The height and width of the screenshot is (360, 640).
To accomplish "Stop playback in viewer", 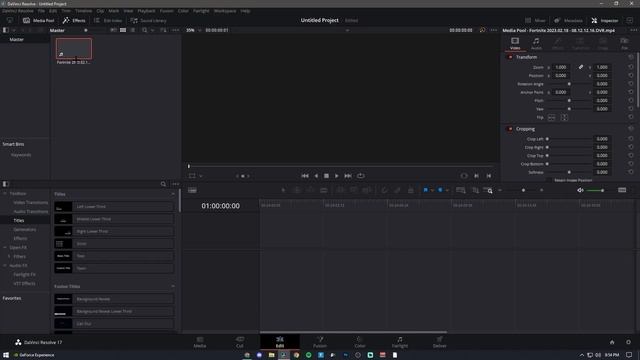I will (327, 176).
